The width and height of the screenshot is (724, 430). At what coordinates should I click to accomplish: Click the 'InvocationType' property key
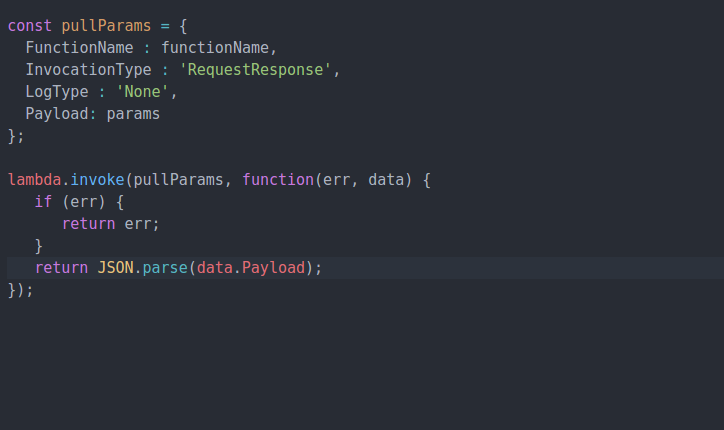click(88, 70)
